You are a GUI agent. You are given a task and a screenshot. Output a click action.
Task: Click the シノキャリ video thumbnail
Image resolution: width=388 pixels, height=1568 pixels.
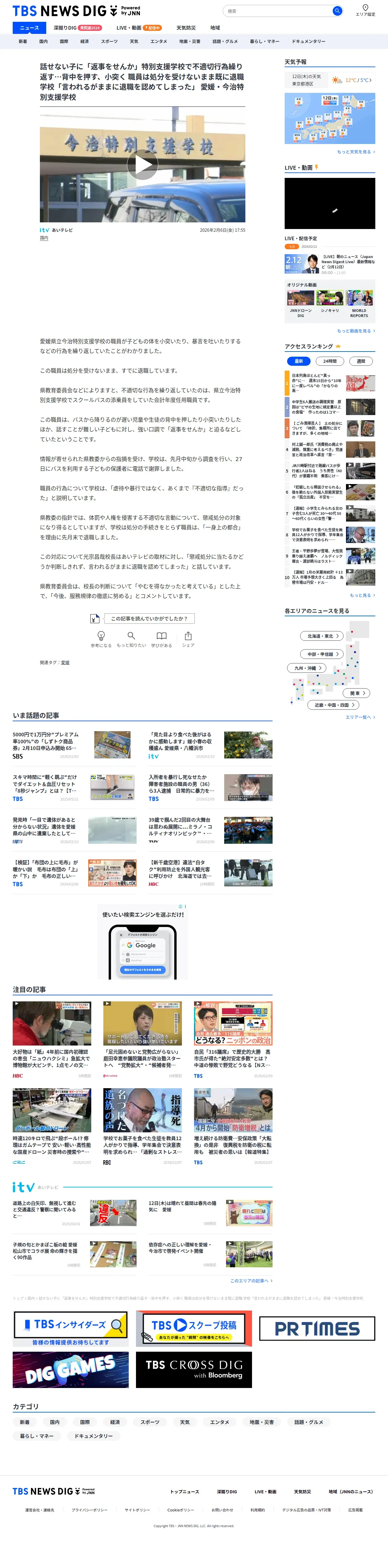pos(330,298)
